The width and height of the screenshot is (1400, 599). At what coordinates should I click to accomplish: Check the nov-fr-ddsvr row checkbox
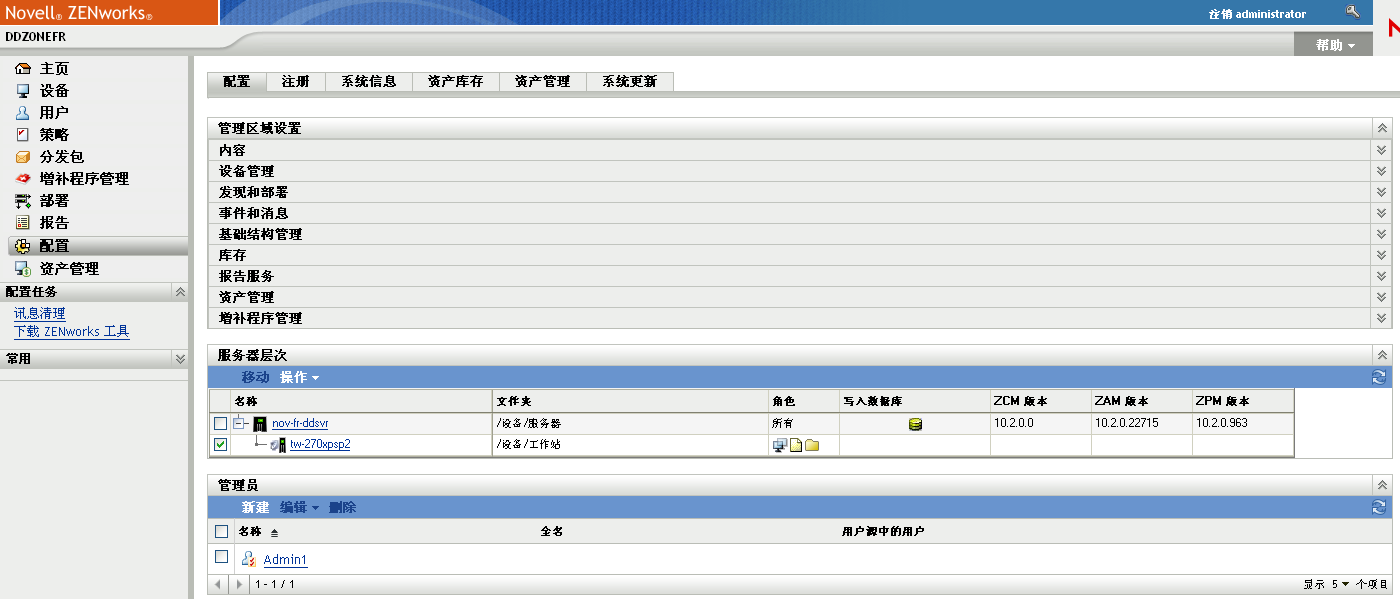(x=220, y=424)
